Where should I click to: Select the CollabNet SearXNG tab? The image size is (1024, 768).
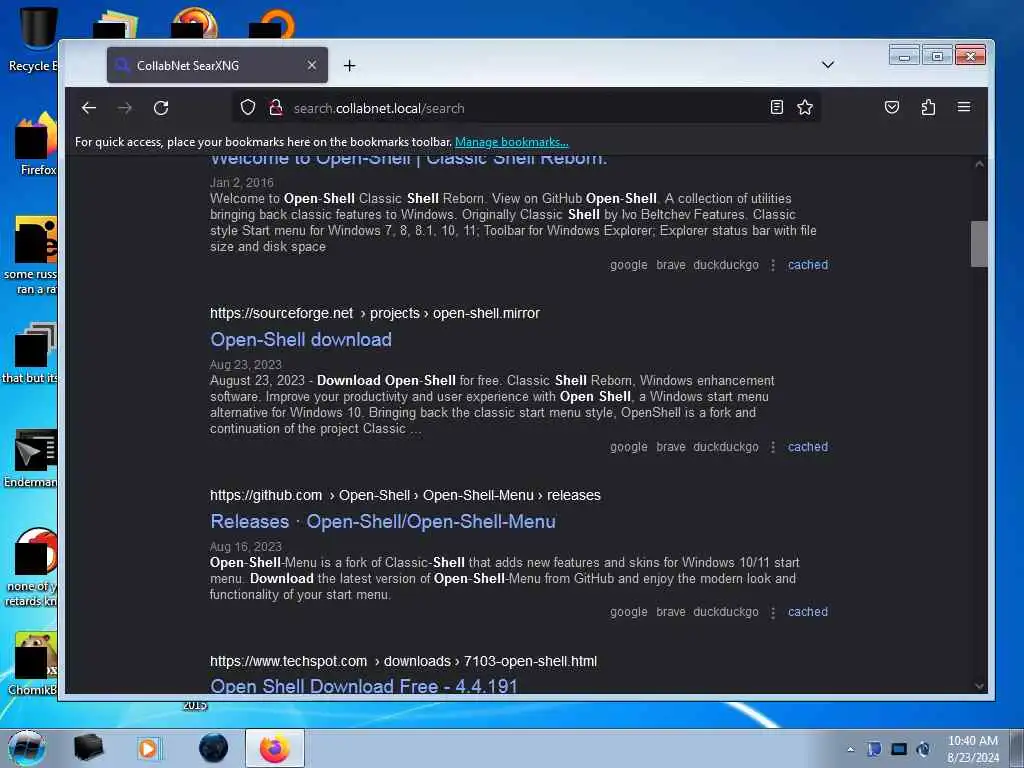pyautogui.click(x=217, y=65)
